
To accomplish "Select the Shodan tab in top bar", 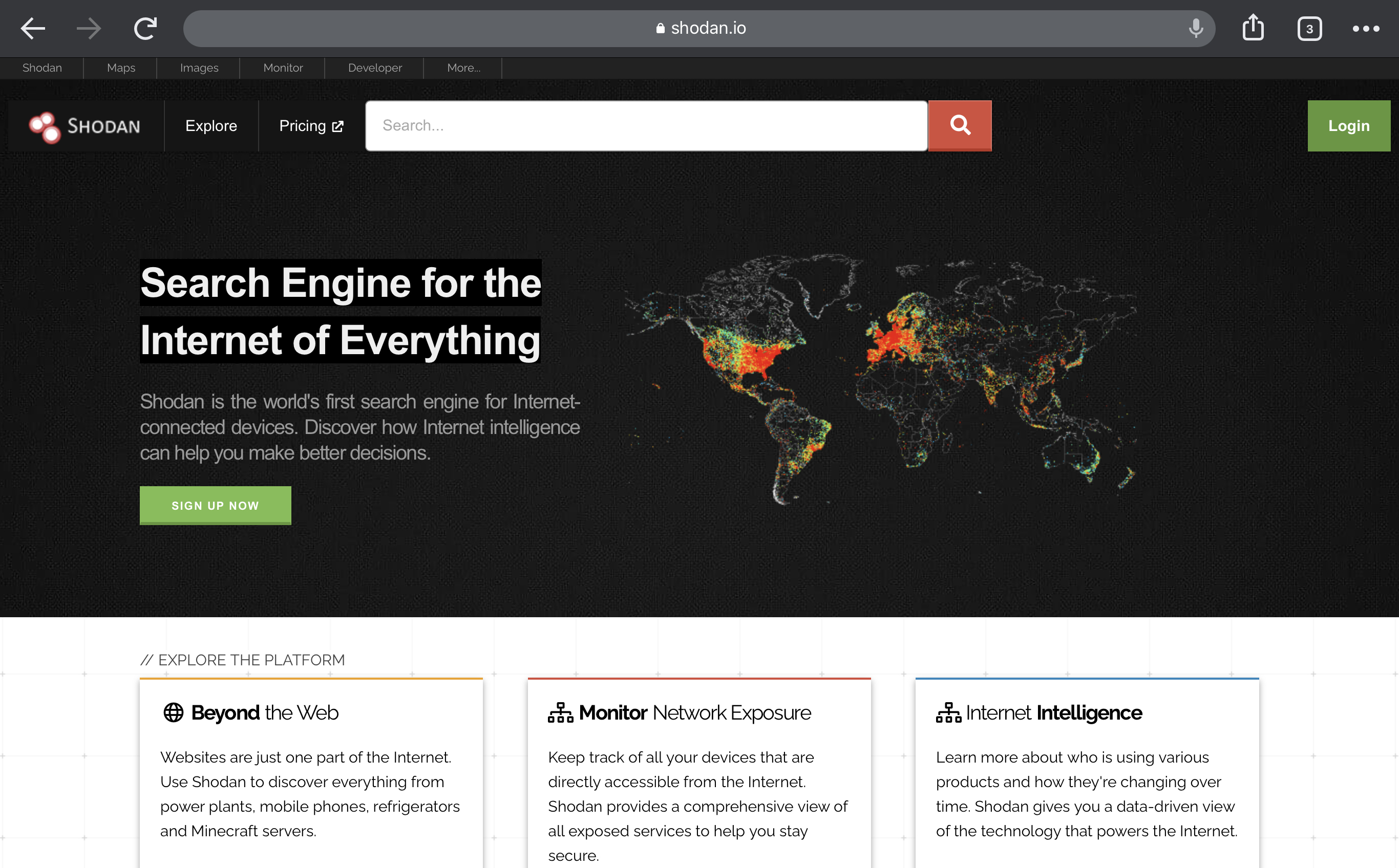I will pos(42,68).
